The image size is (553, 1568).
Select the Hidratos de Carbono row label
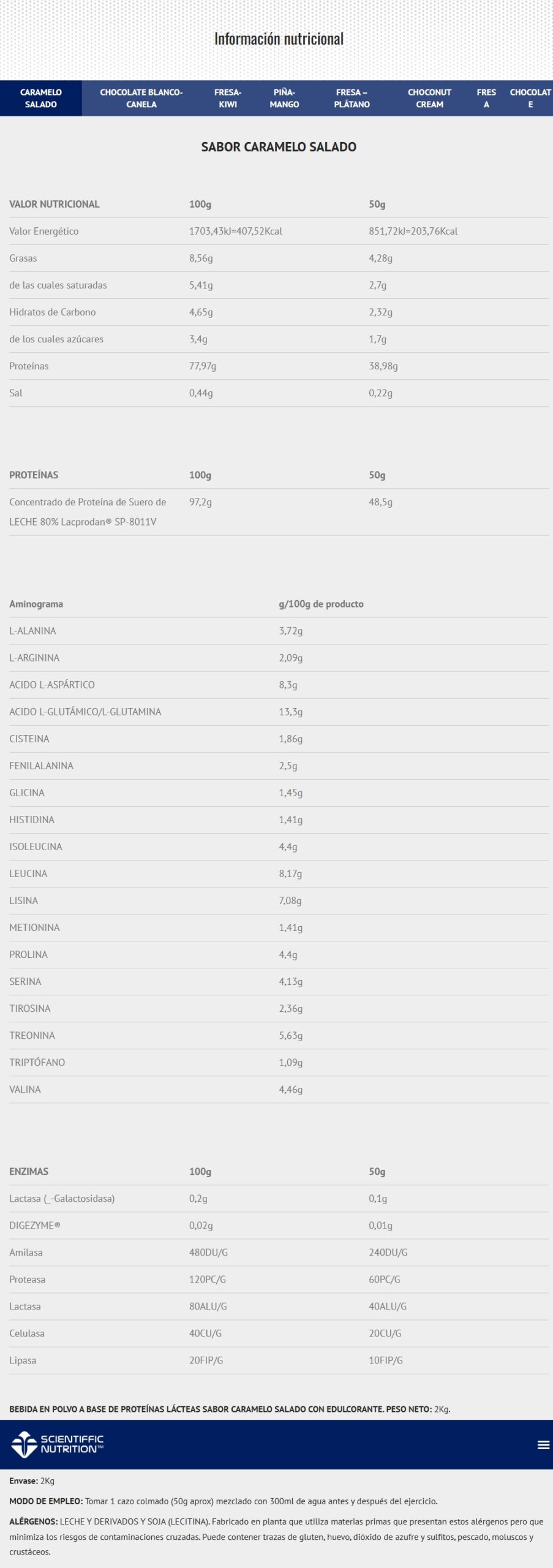pos(53,312)
